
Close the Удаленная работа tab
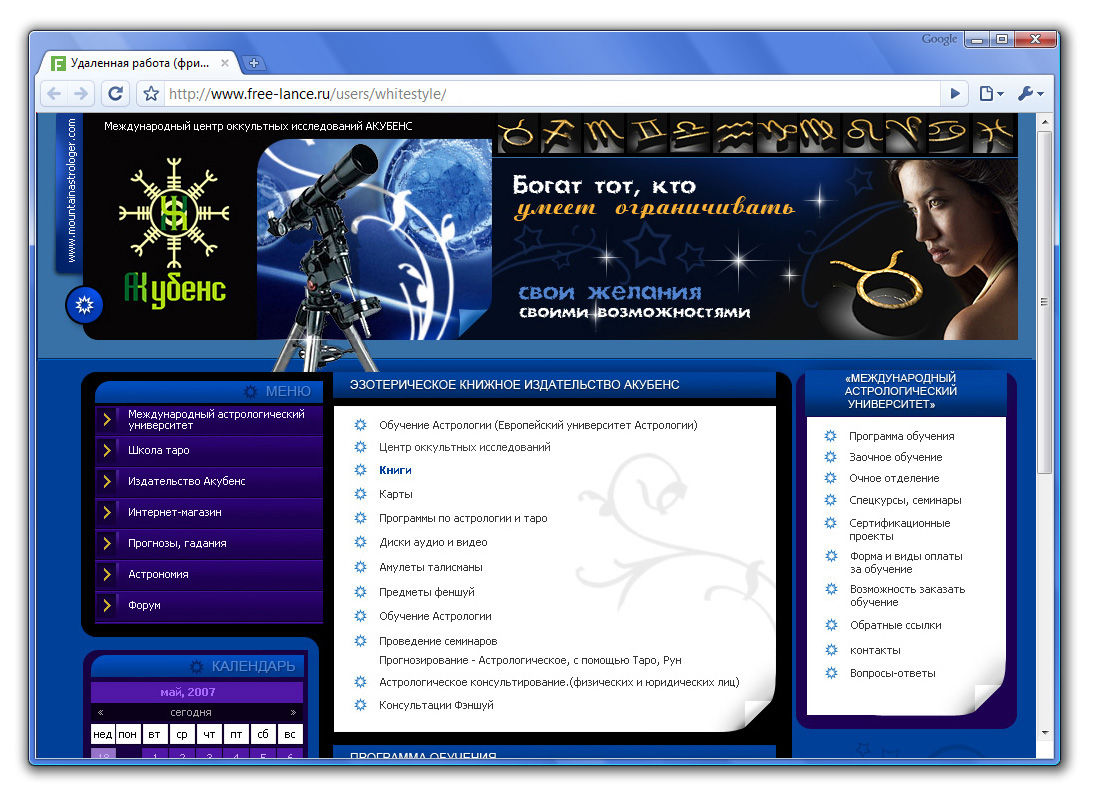pos(224,63)
